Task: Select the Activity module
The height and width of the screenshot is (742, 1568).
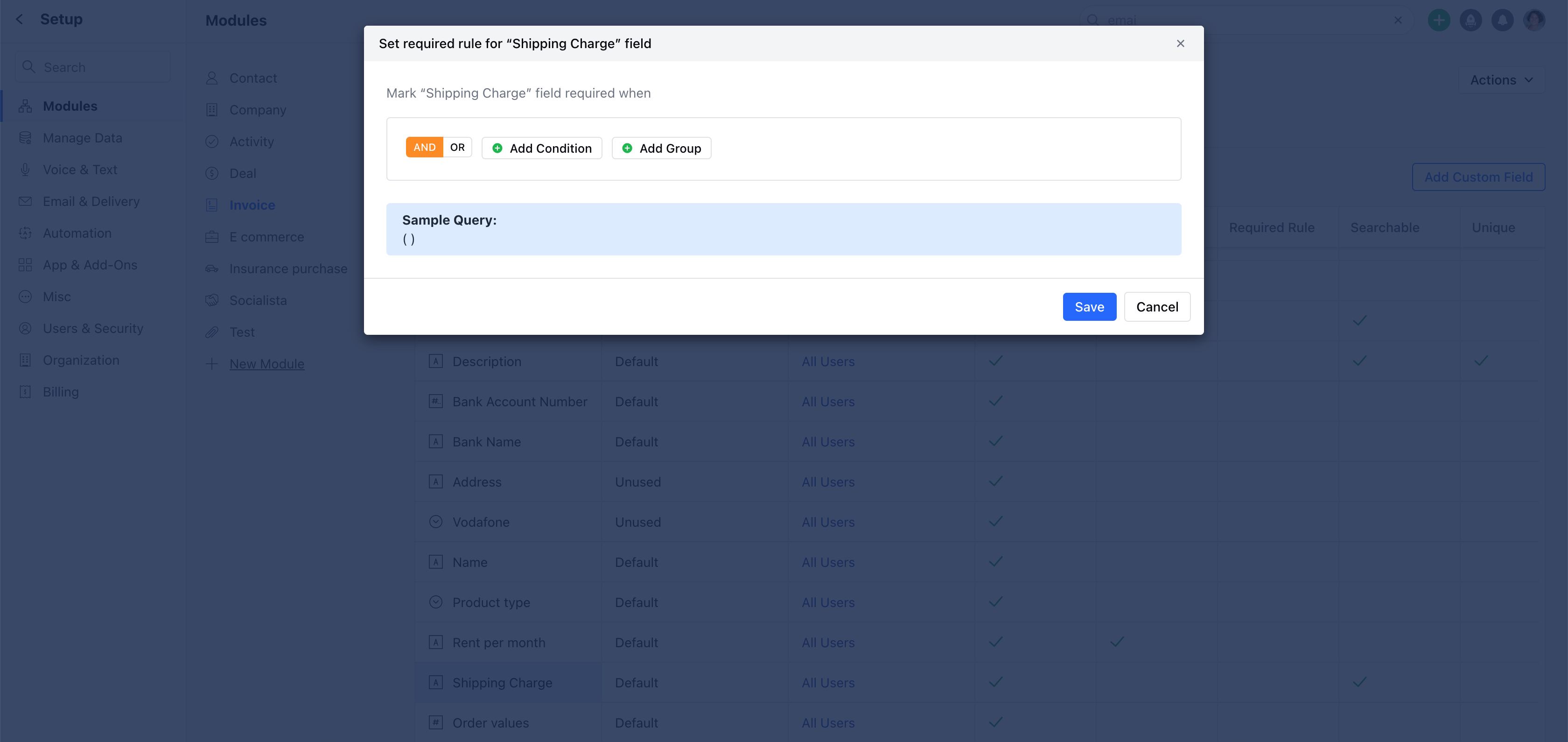Action: coord(252,141)
